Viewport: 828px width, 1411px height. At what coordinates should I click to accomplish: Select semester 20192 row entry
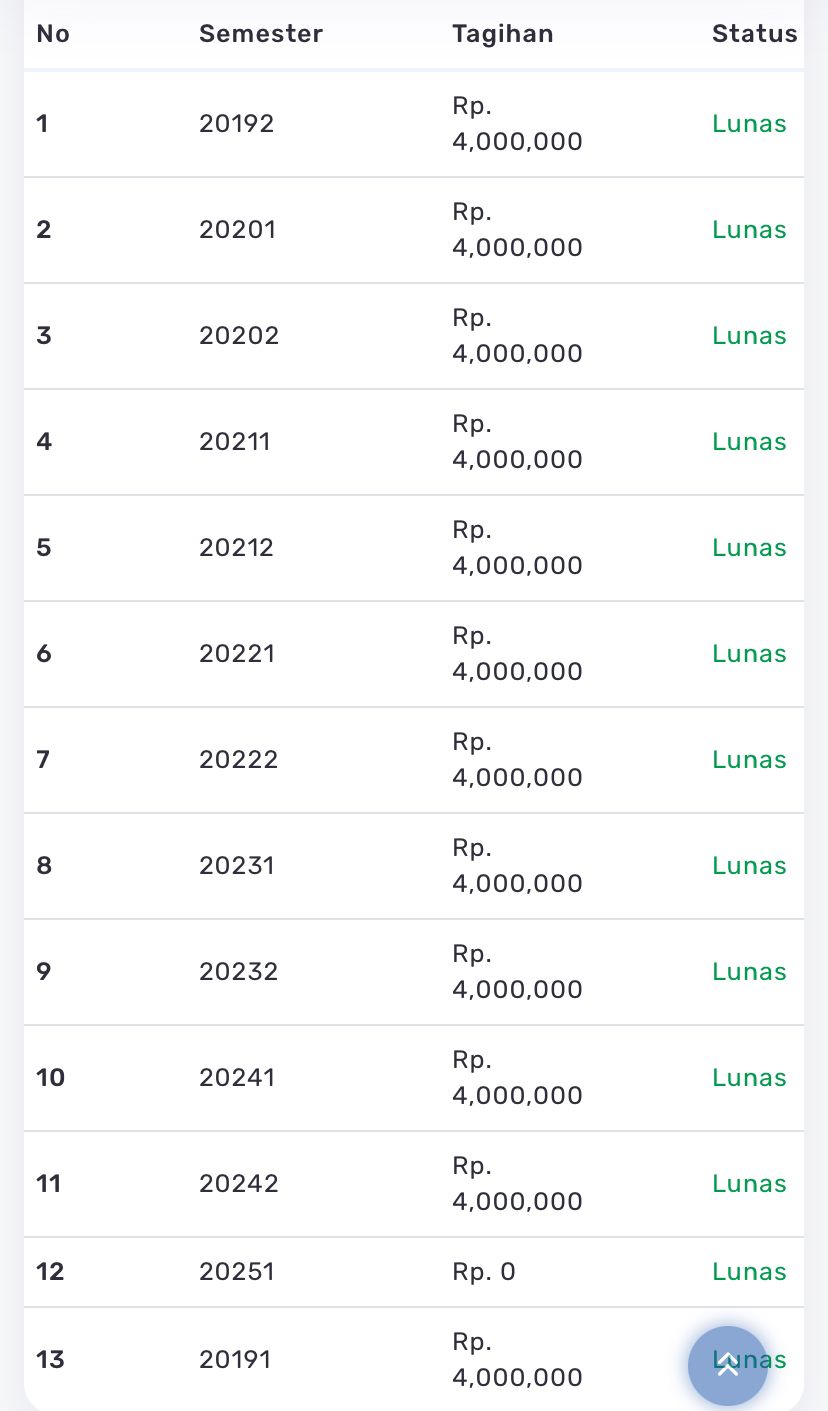[x=236, y=124]
